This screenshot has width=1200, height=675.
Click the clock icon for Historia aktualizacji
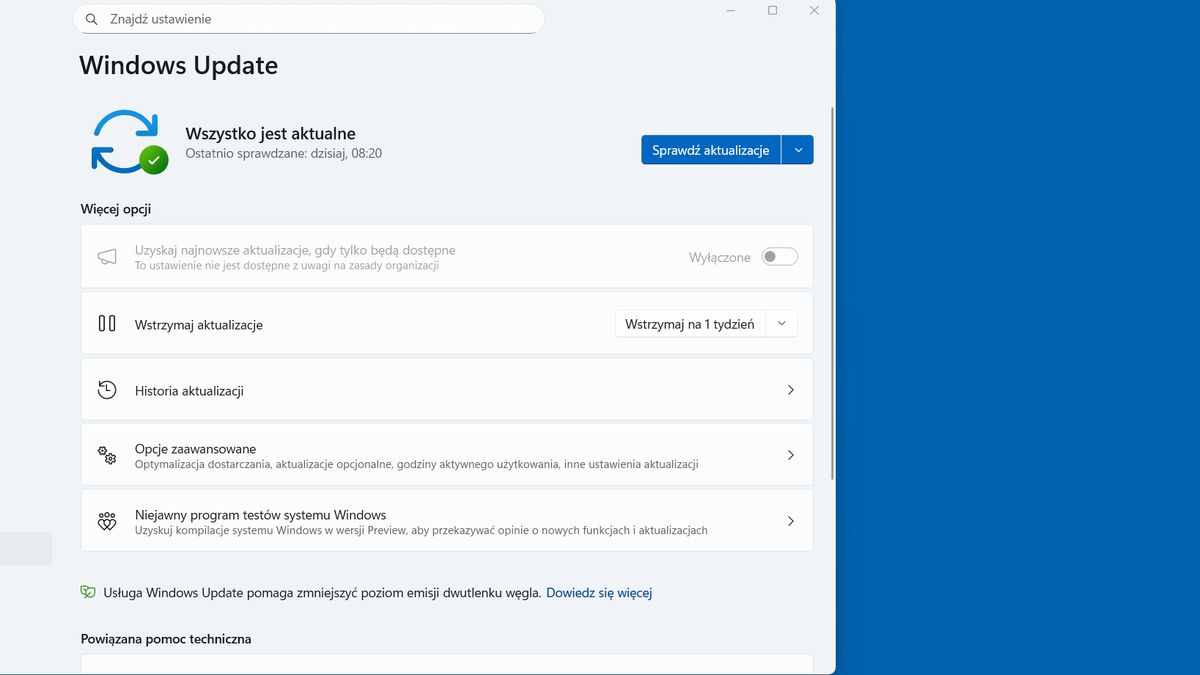[107, 390]
